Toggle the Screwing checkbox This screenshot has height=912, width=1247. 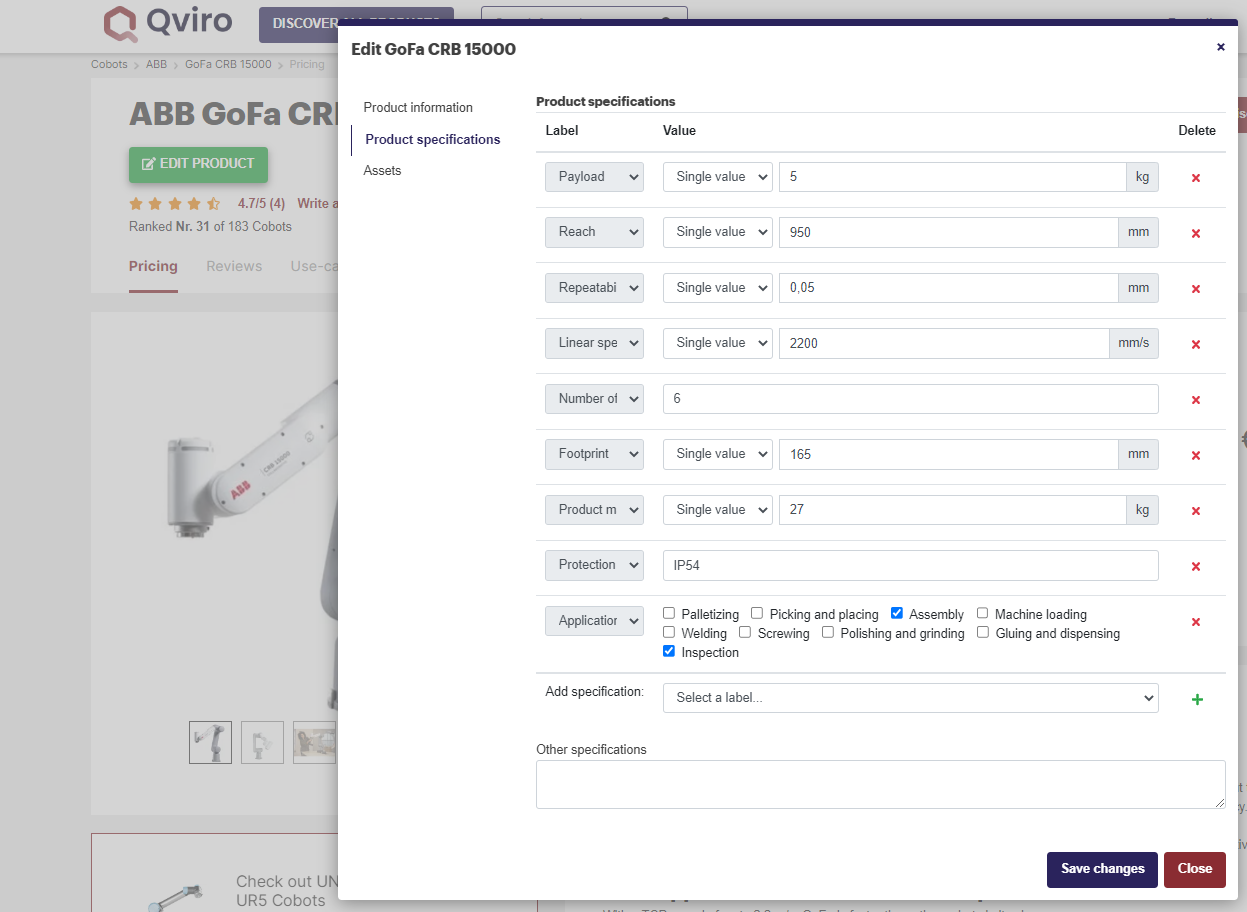pos(745,632)
